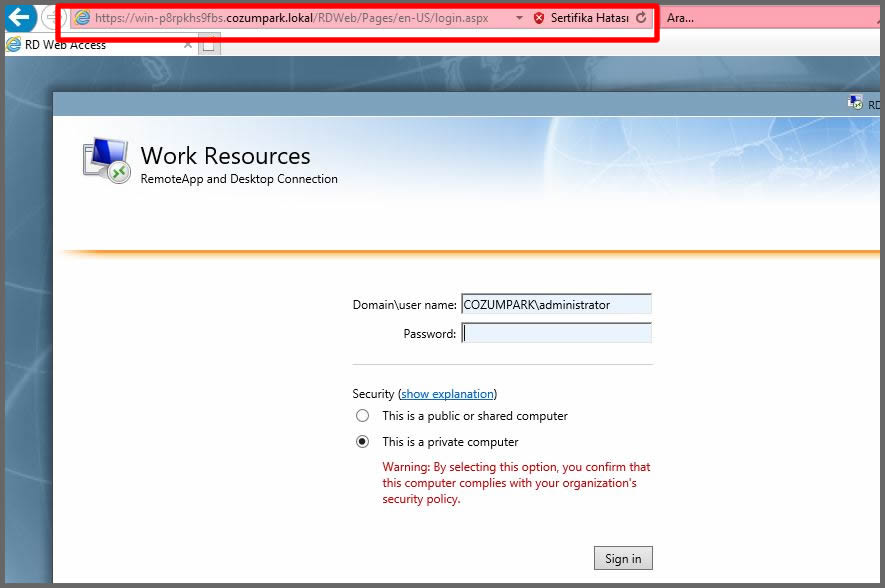This screenshot has height=588, width=885.
Task: Open a new blank tab
Action: click(209, 45)
